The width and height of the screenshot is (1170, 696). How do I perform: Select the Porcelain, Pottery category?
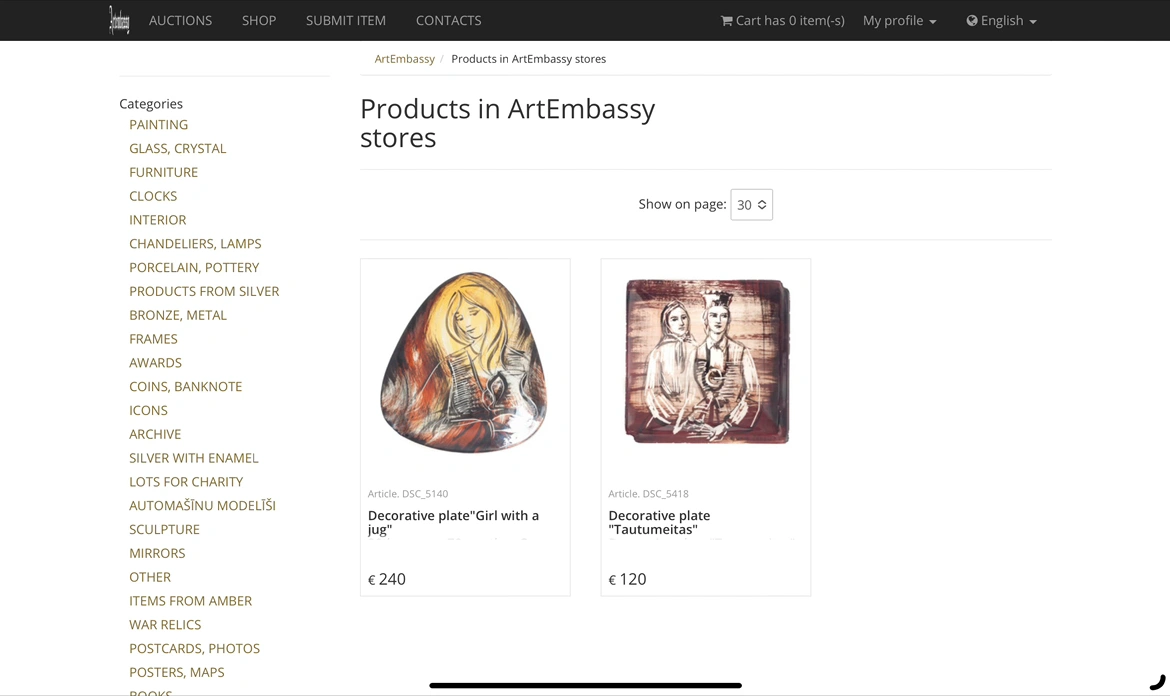click(x=194, y=268)
